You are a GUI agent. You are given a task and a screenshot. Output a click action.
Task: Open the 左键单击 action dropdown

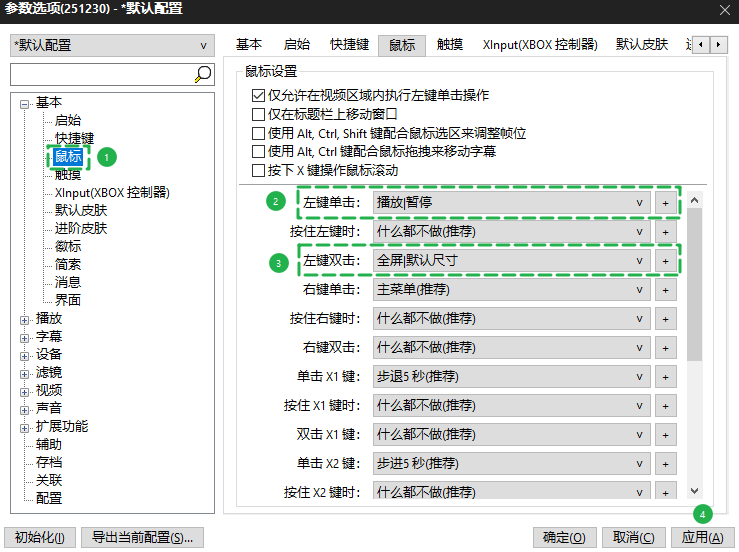(510, 202)
